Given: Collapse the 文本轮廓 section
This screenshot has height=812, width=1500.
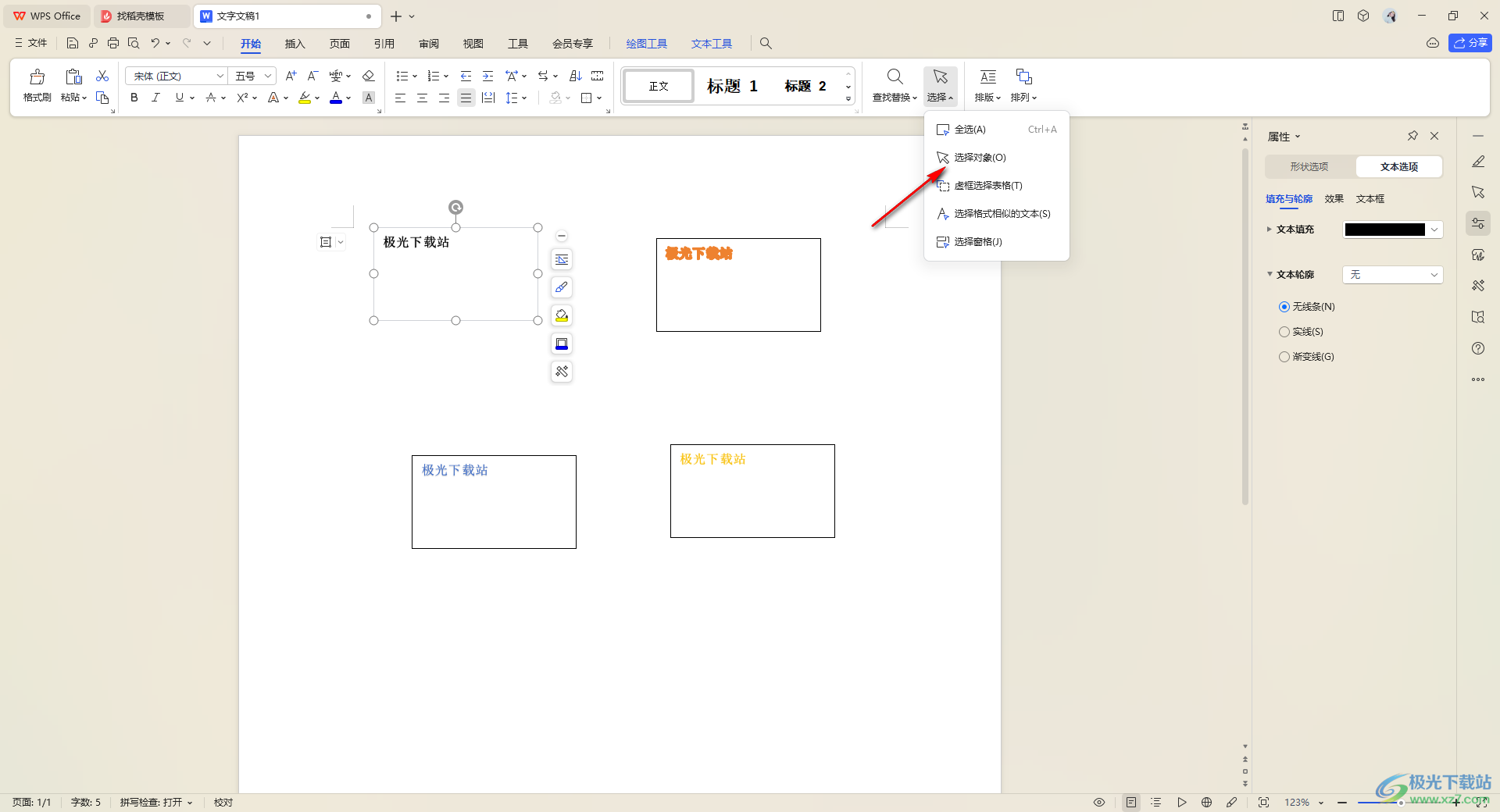Looking at the screenshot, I should [1270, 274].
